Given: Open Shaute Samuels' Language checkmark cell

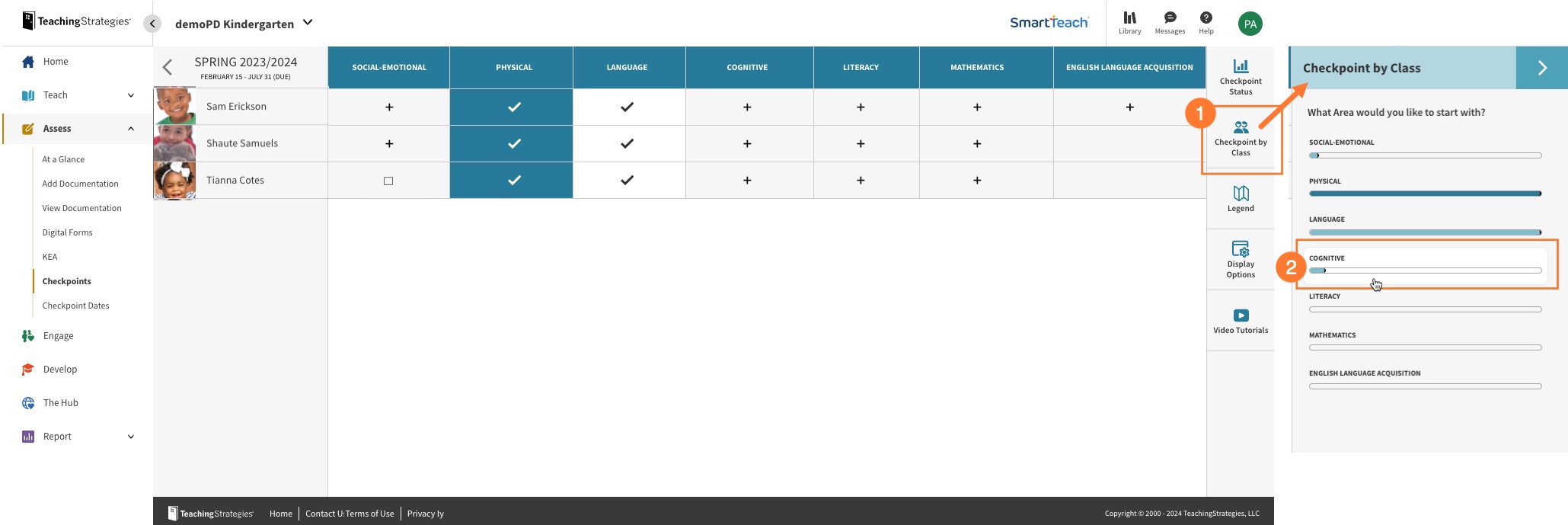Looking at the screenshot, I should click(x=627, y=143).
